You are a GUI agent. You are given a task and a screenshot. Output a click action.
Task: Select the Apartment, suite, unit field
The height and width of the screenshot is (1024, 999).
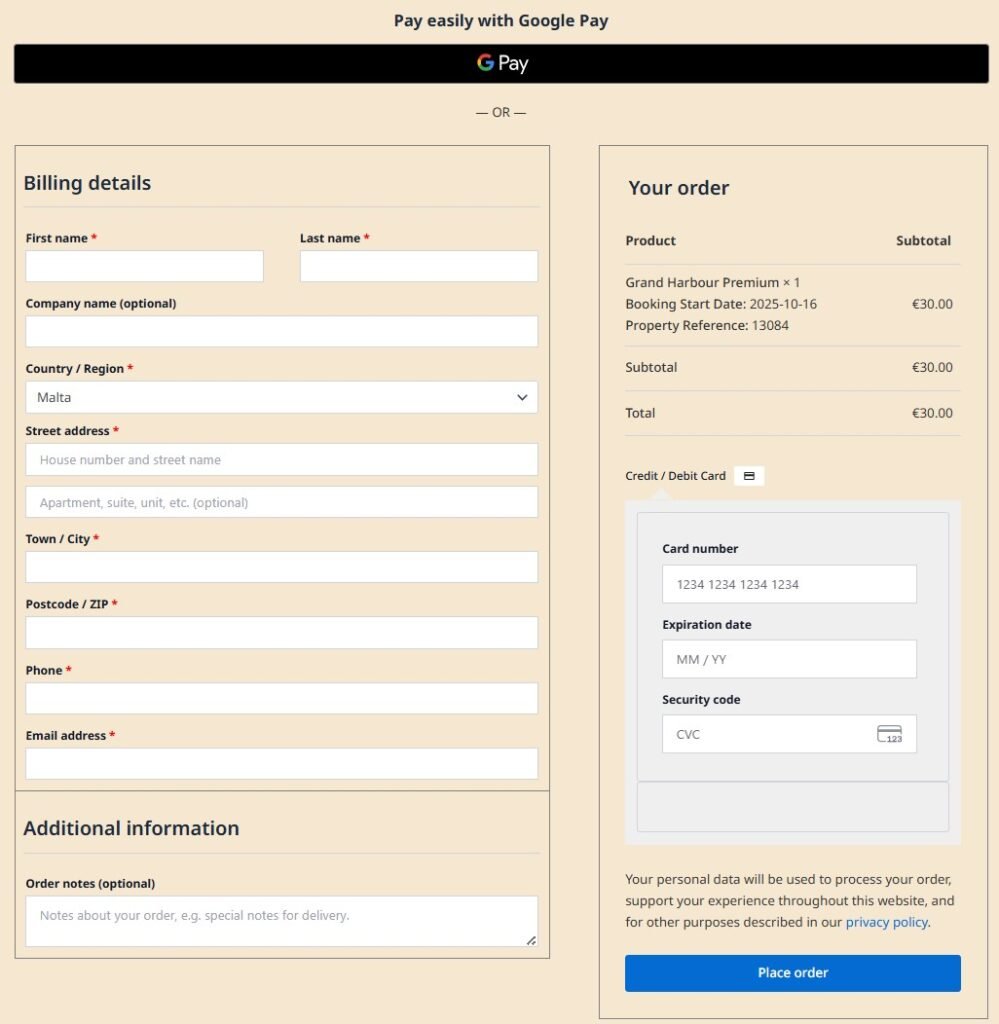(x=281, y=502)
